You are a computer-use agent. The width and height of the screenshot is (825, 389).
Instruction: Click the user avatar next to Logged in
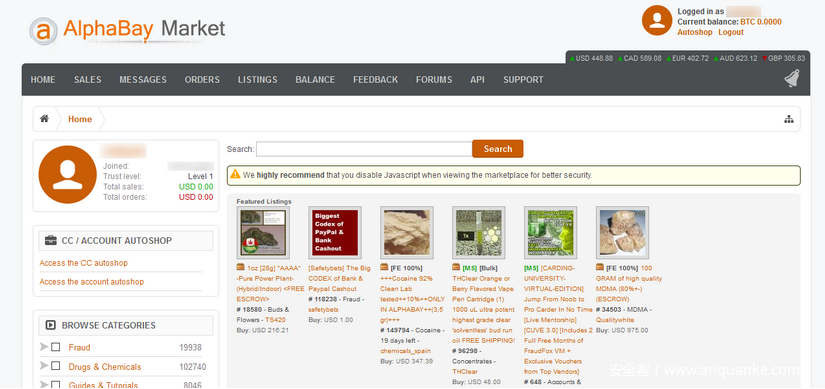(x=657, y=21)
